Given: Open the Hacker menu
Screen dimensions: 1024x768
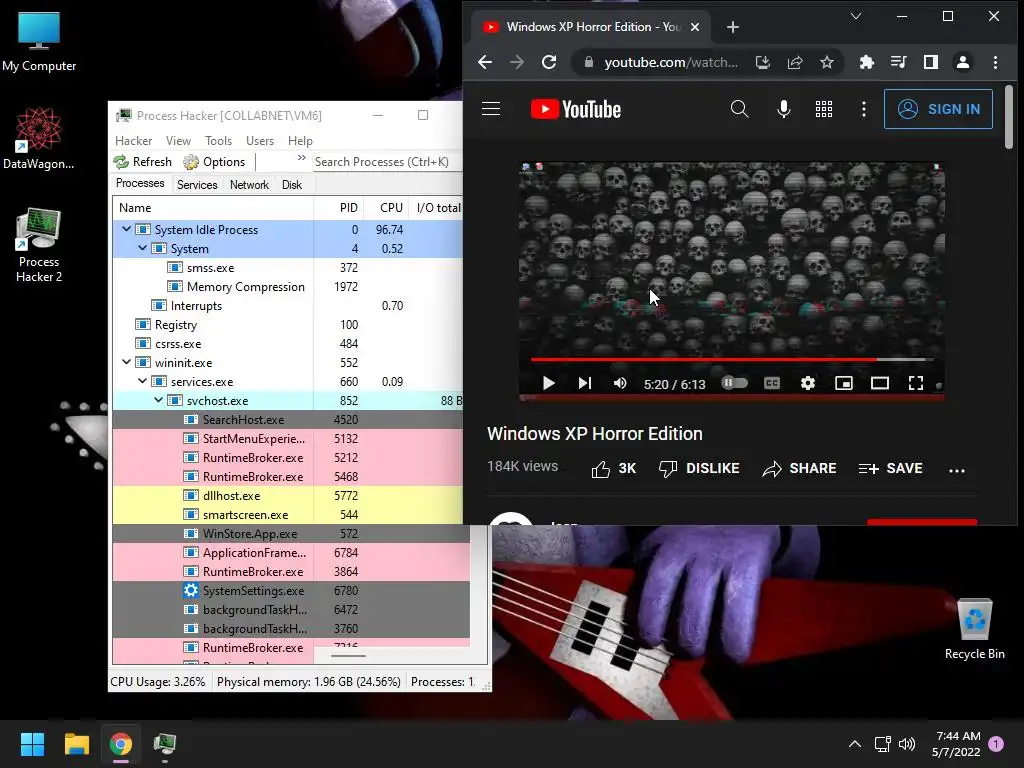Looking at the screenshot, I should [133, 140].
